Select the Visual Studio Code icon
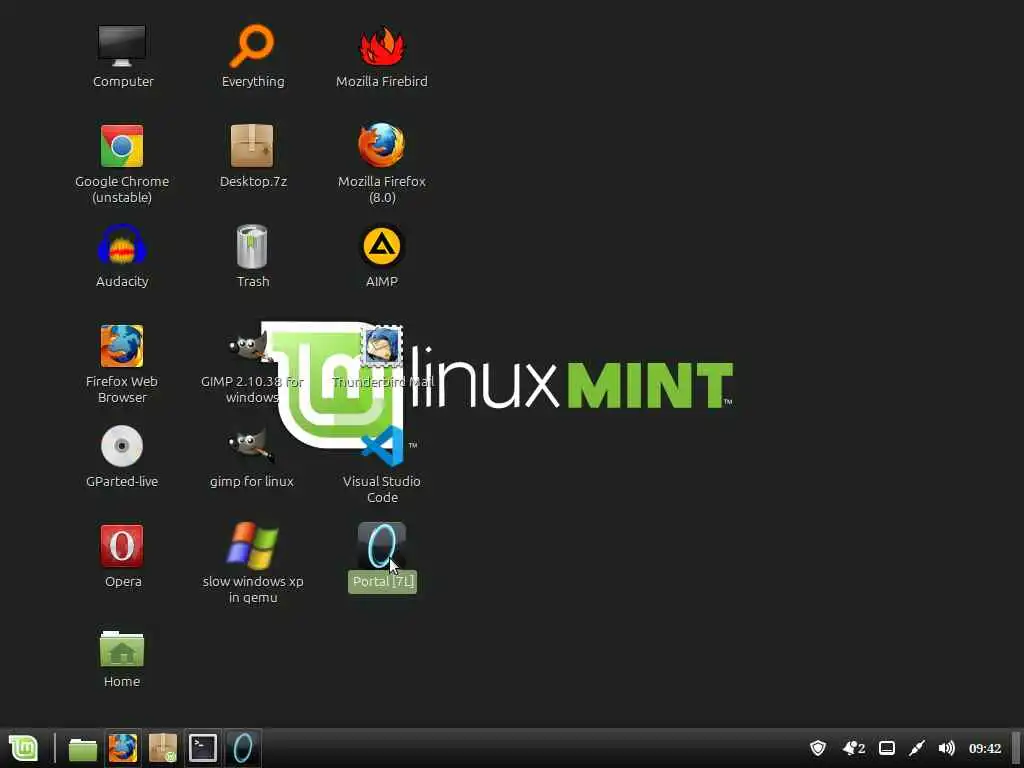 [x=383, y=446]
